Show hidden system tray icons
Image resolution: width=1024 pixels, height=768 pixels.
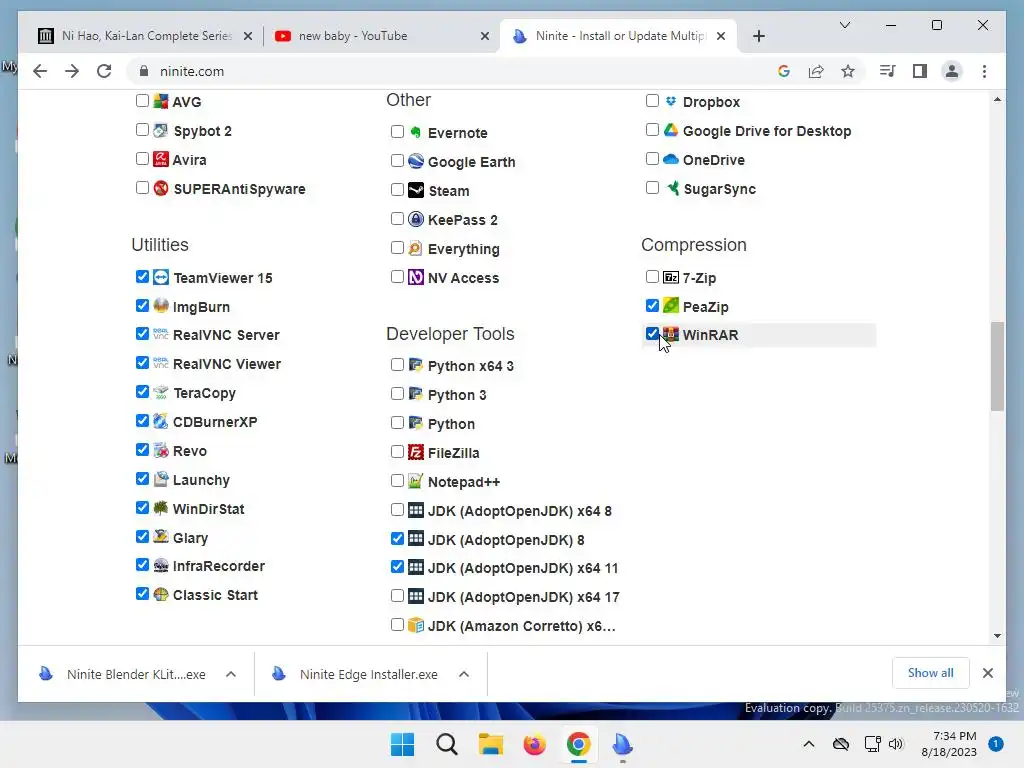click(808, 744)
